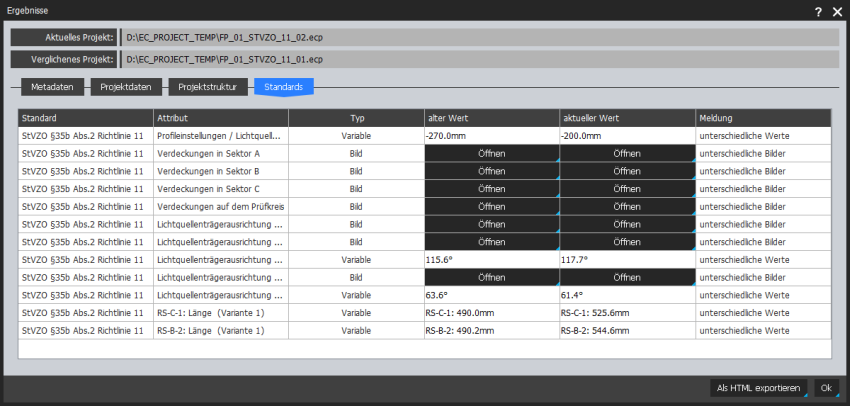The height and width of the screenshot is (406, 850).
Task: Click the Ergebnisse window title
Action: point(27,10)
